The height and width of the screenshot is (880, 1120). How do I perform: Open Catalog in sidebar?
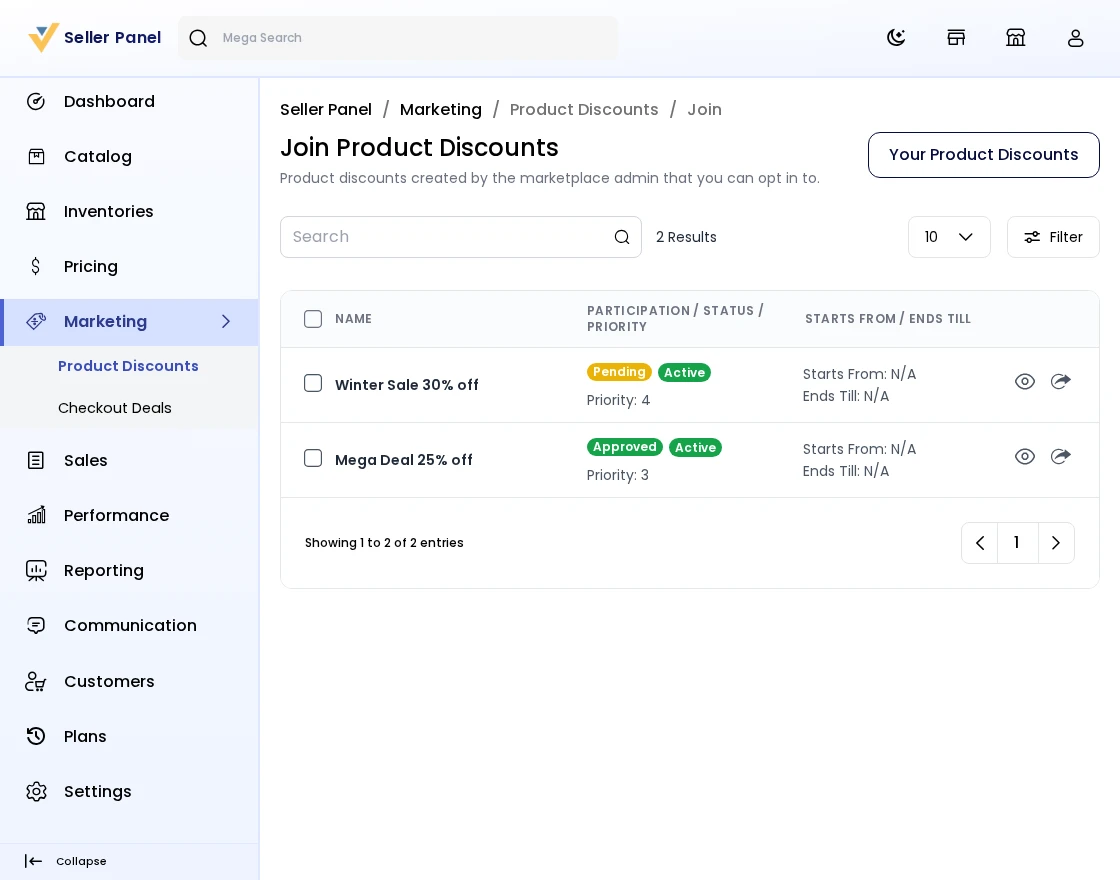pyautogui.click(x=98, y=156)
